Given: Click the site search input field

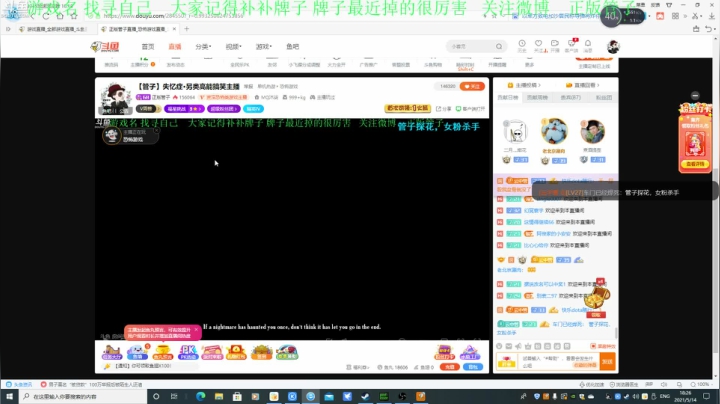Looking at the screenshot, I should click(471, 46).
